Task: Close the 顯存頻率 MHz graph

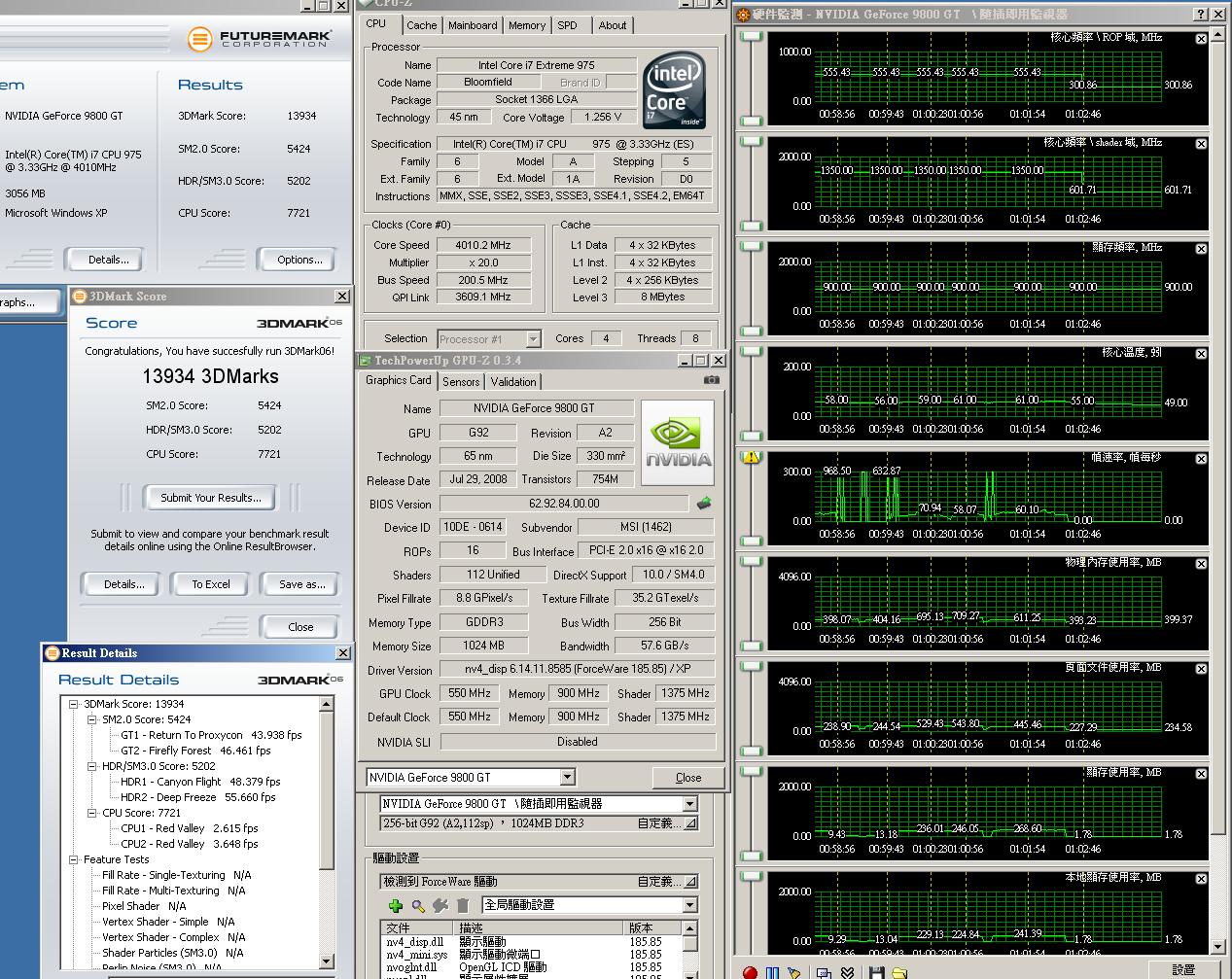Action: (x=1201, y=249)
